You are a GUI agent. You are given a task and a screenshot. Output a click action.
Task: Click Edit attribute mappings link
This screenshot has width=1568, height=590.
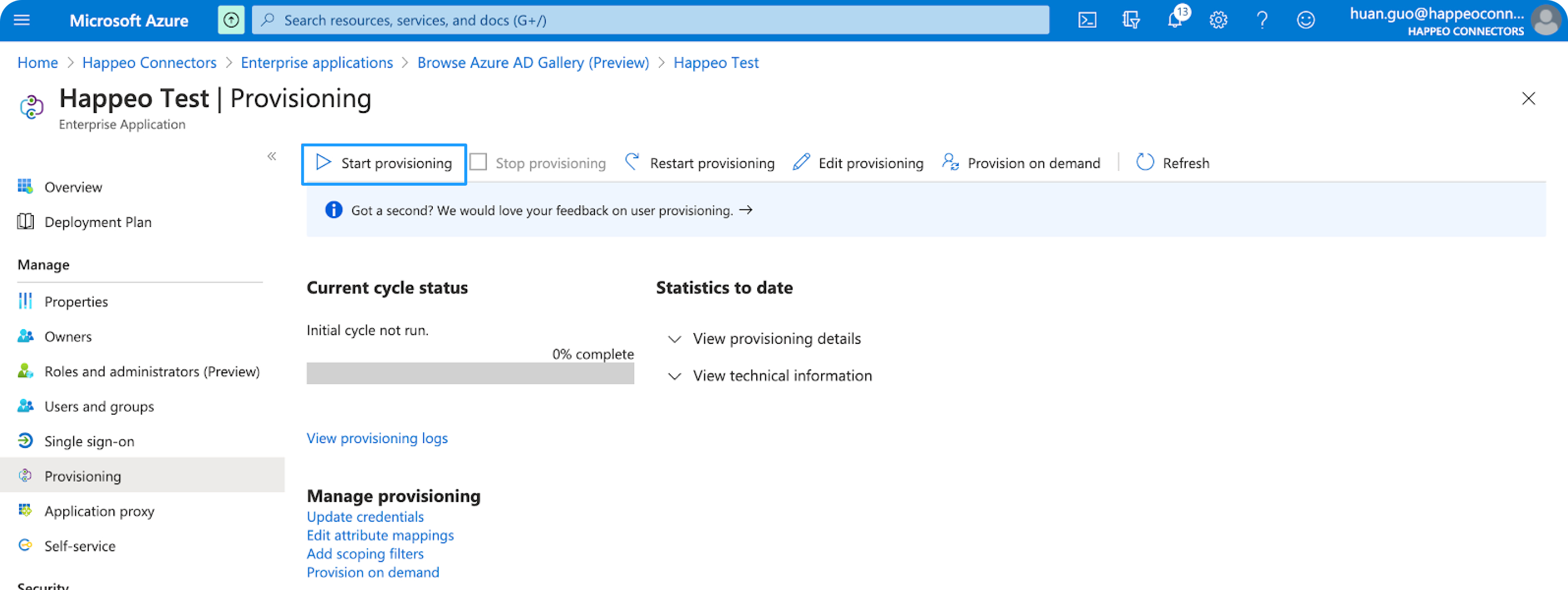click(380, 535)
